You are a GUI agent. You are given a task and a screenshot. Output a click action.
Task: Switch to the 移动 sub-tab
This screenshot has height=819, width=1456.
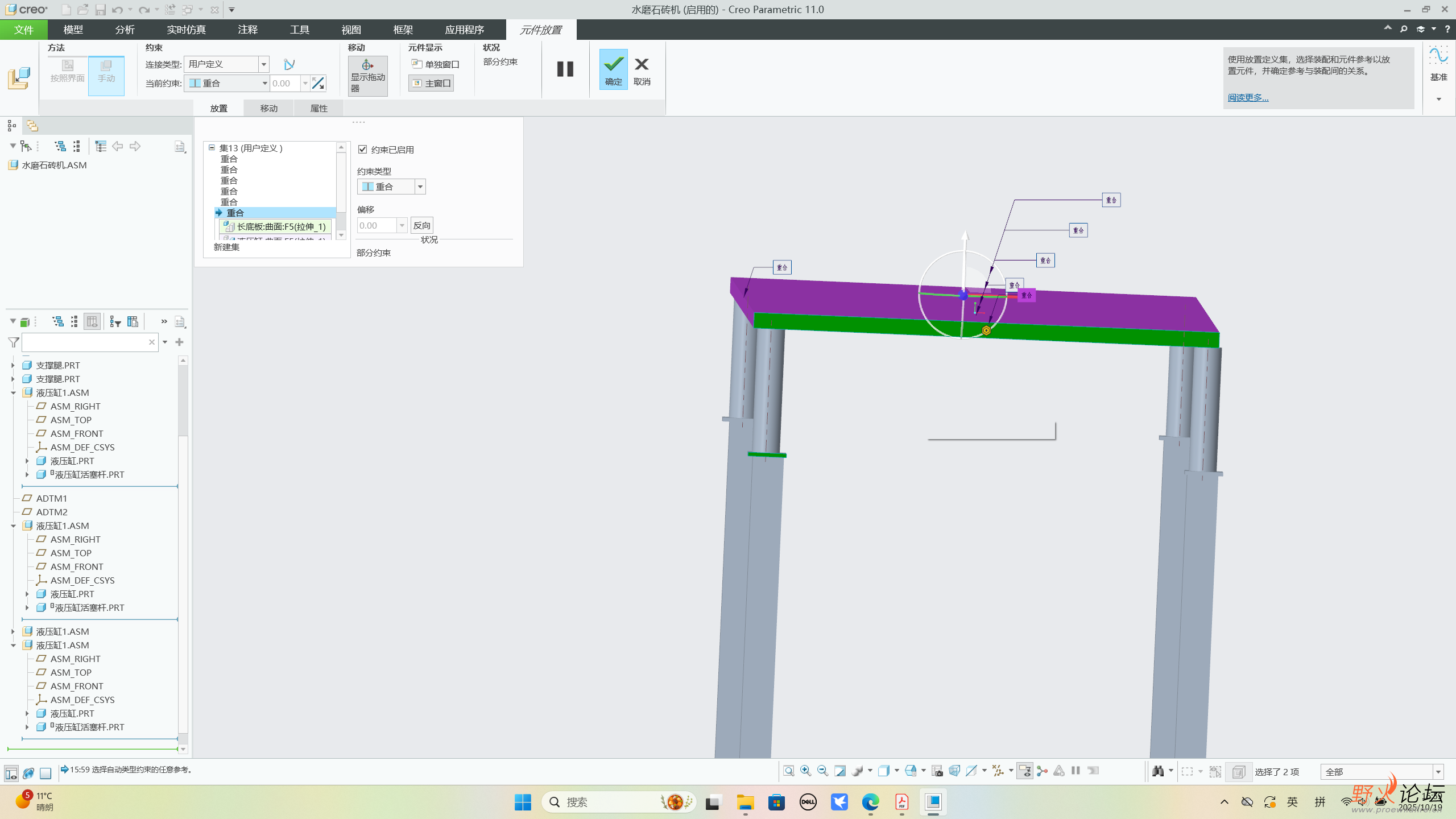268,108
